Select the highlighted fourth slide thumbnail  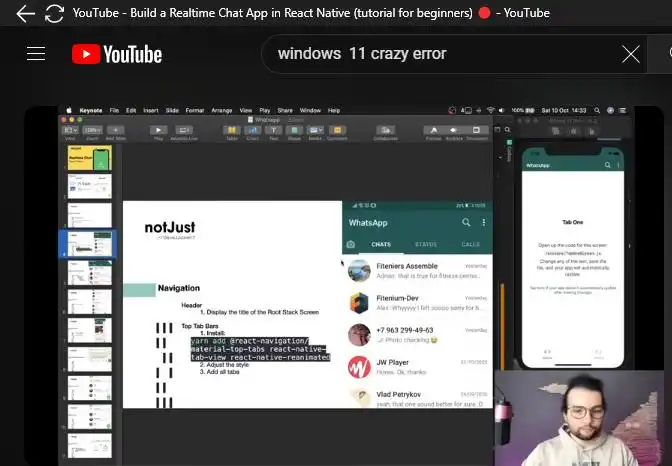tap(90, 244)
